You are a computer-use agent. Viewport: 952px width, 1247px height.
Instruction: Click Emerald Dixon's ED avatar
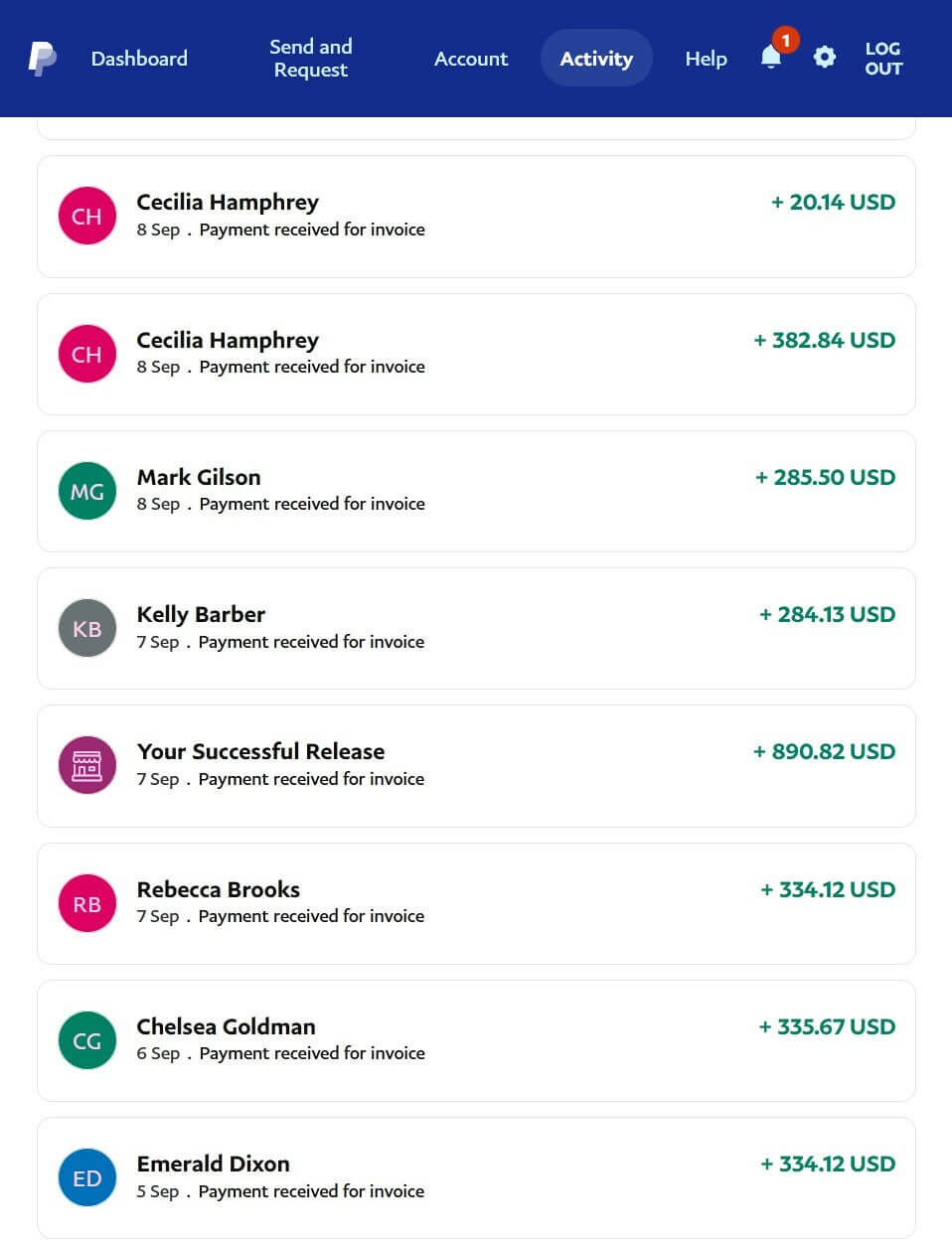87,1177
